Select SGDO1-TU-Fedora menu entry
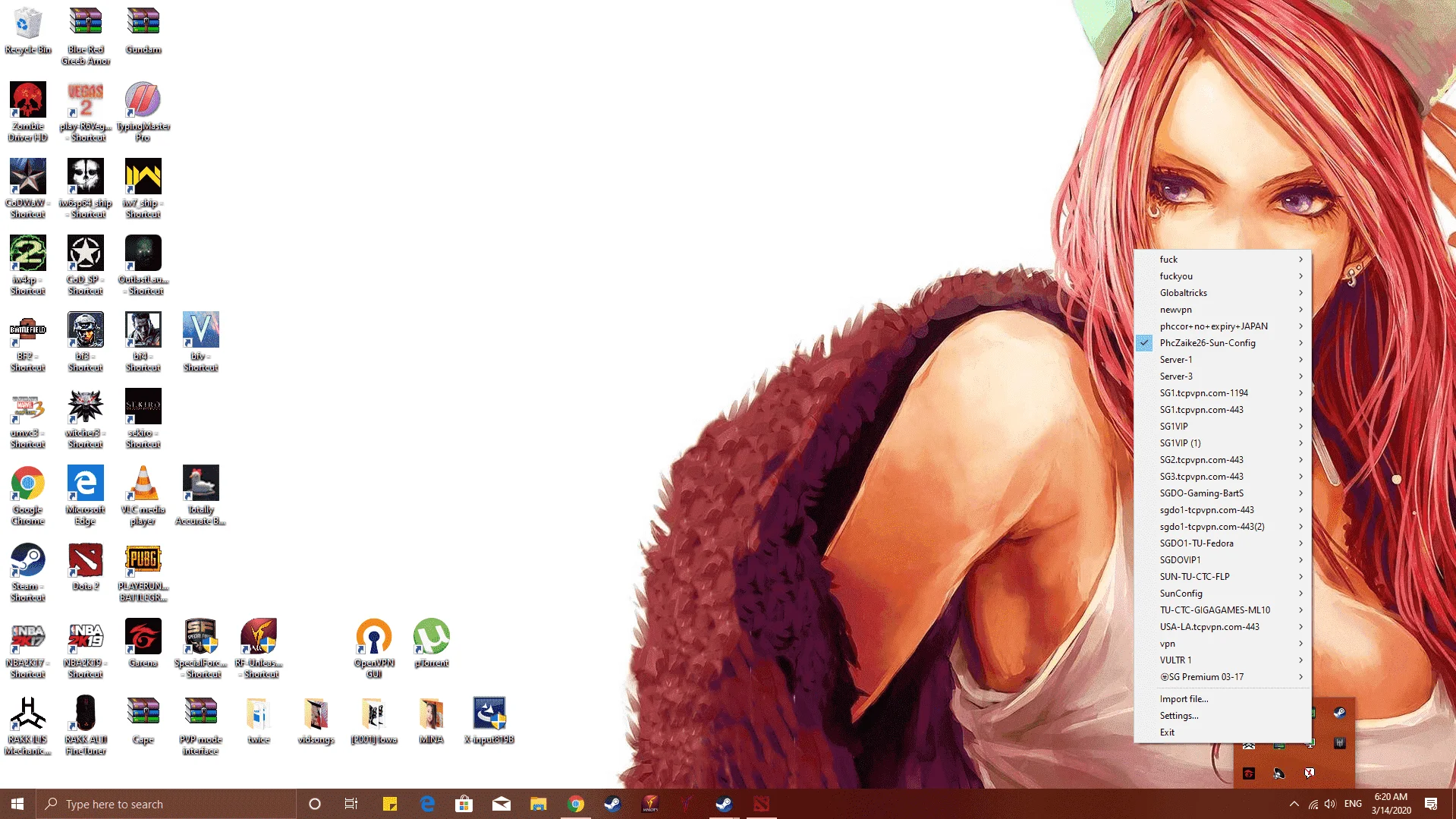The width and height of the screenshot is (1456, 819). click(x=1222, y=543)
